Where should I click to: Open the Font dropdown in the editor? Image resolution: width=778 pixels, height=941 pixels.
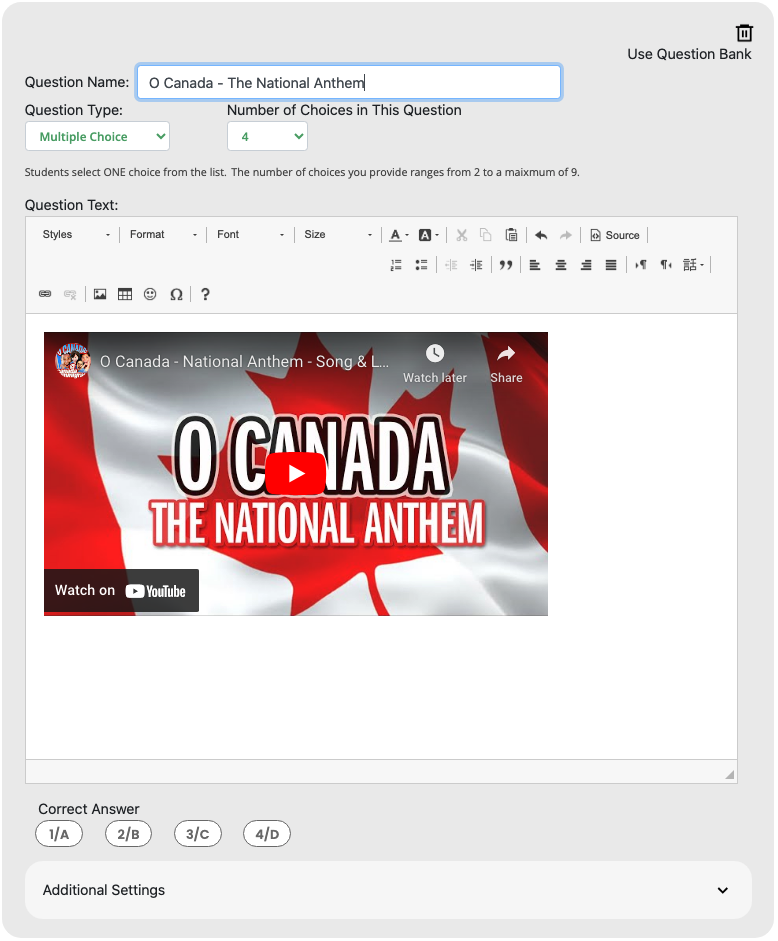point(250,235)
